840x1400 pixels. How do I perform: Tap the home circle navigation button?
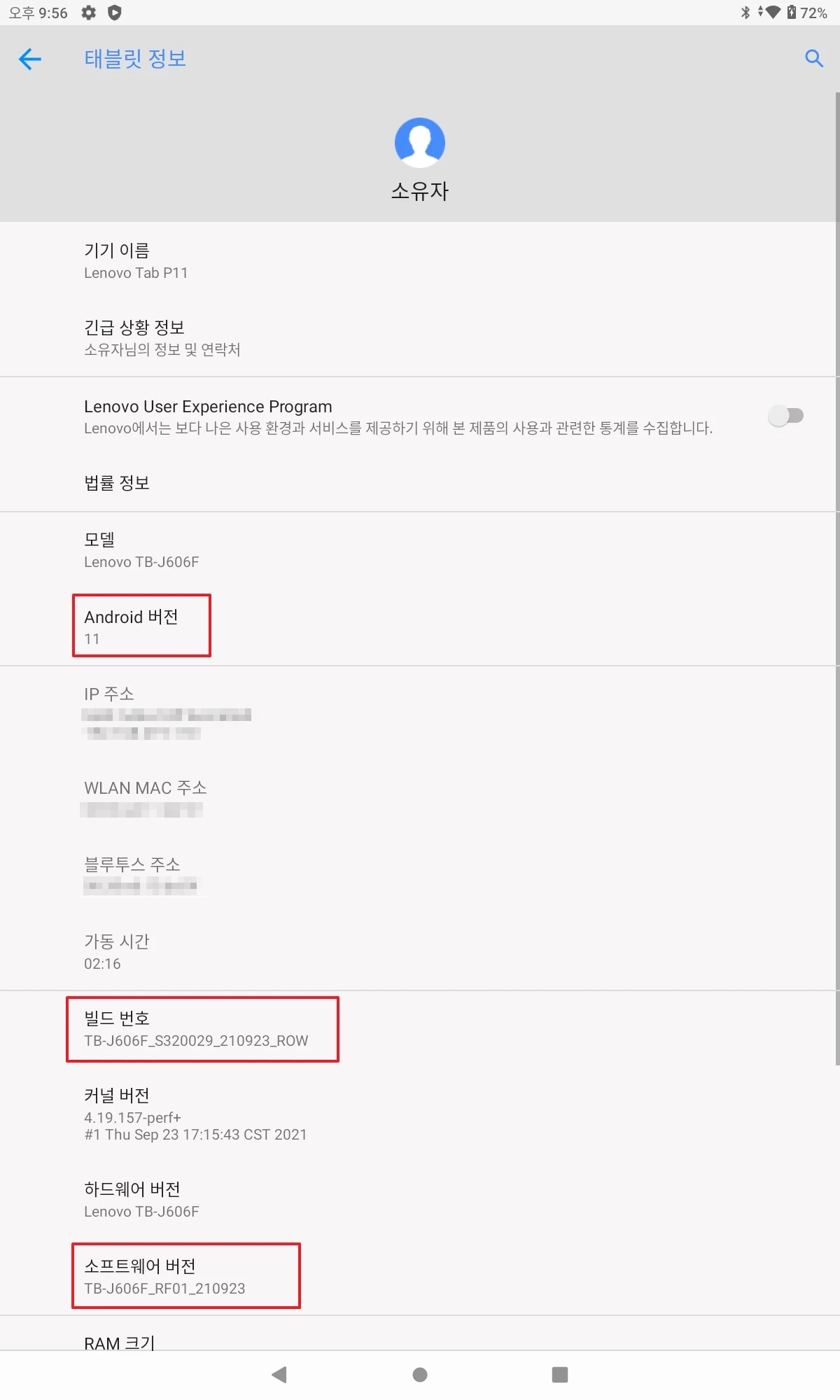[x=420, y=1375]
